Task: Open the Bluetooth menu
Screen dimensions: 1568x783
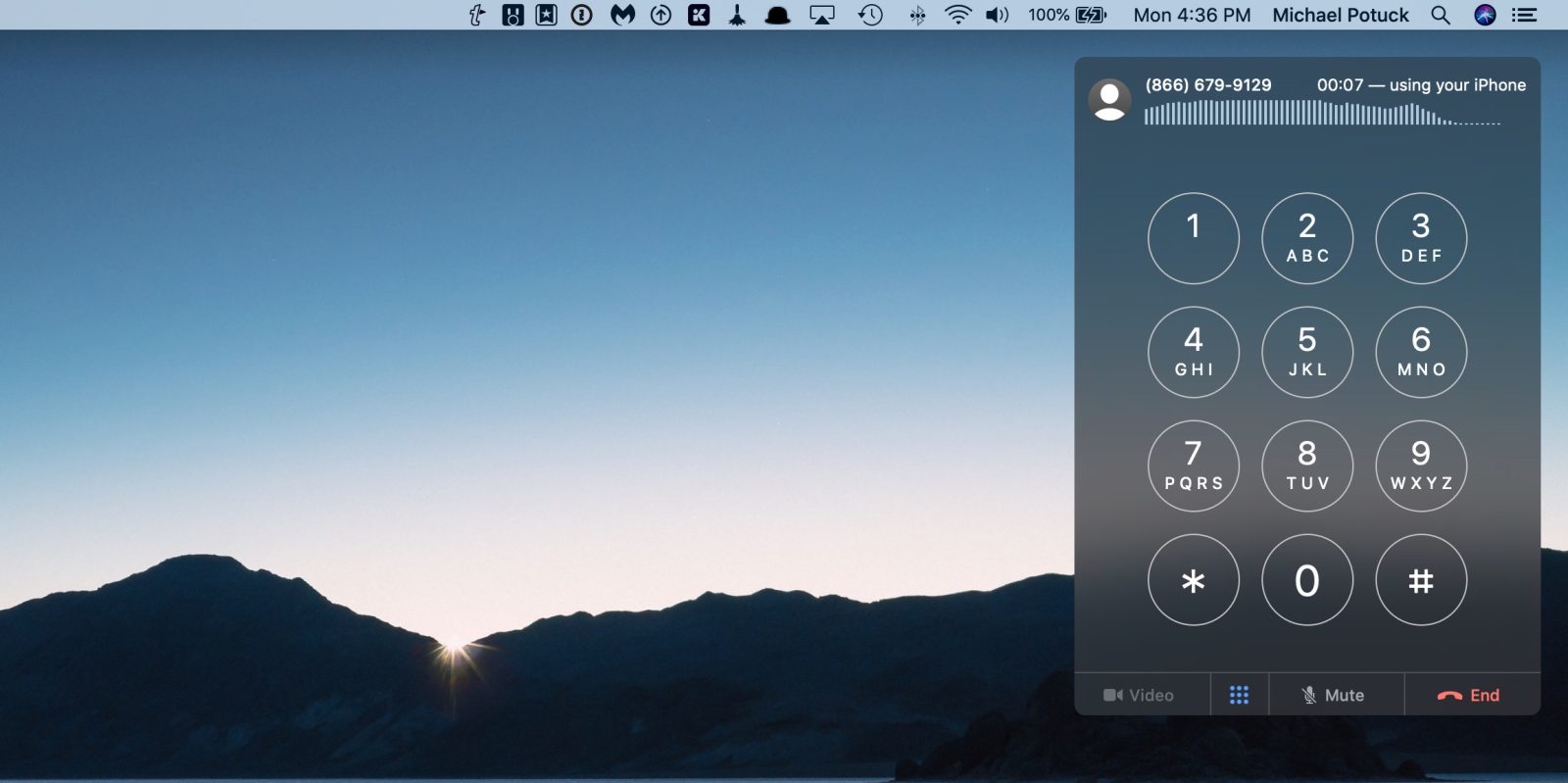Action: tap(917, 15)
